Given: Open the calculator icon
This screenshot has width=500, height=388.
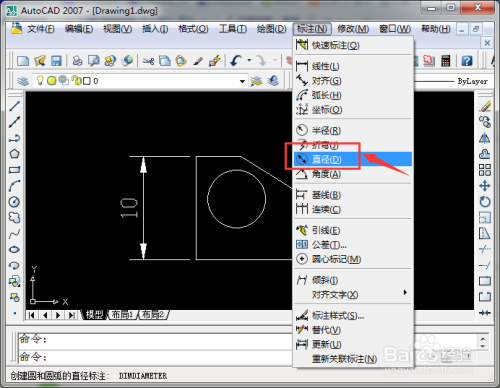Looking at the screenshot, I should click(446, 61).
